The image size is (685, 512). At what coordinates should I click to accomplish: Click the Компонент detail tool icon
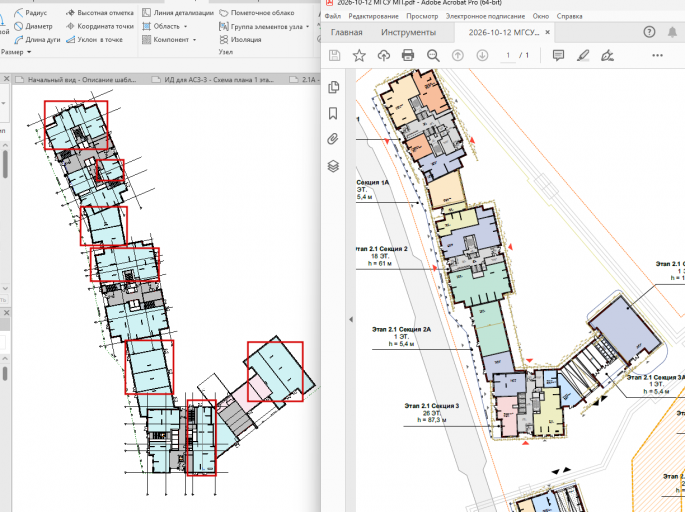point(147,40)
